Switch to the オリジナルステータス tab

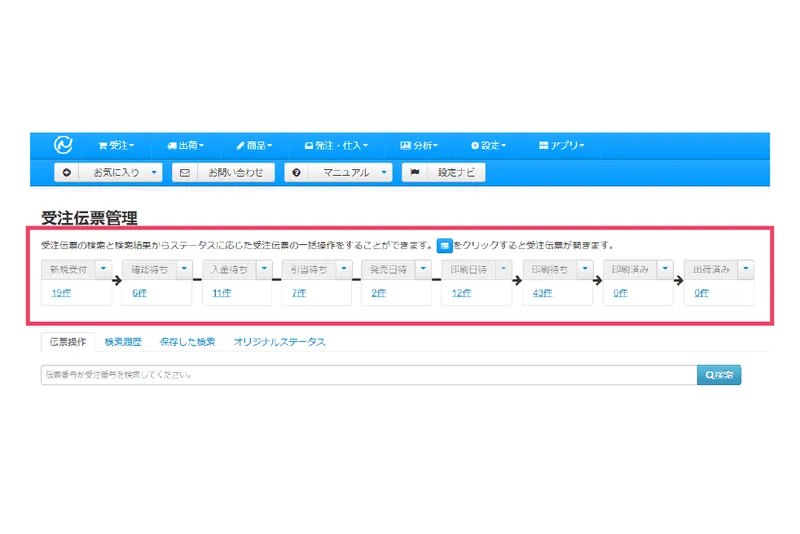280,342
